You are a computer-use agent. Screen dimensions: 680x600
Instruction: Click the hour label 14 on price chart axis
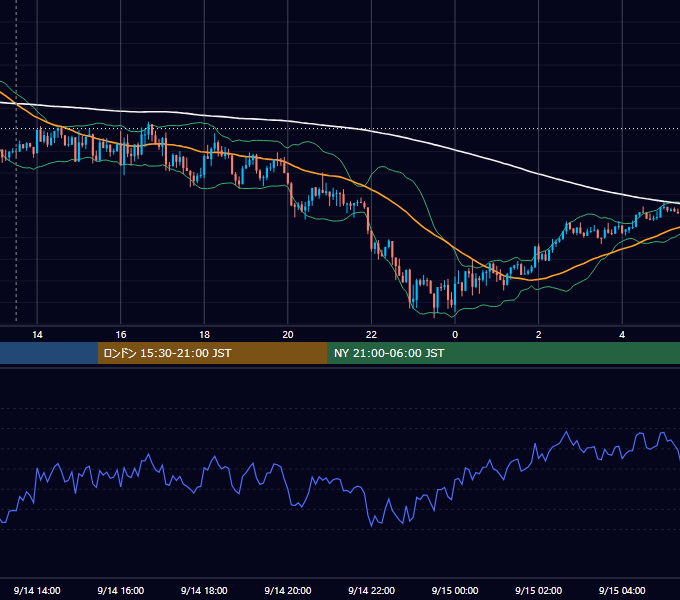click(x=37, y=335)
